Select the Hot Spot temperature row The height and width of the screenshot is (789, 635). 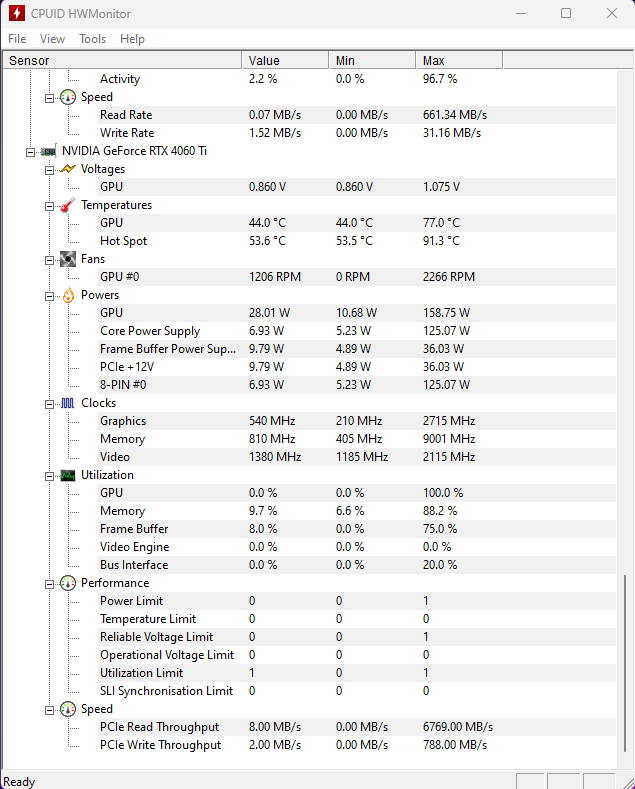click(123, 241)
